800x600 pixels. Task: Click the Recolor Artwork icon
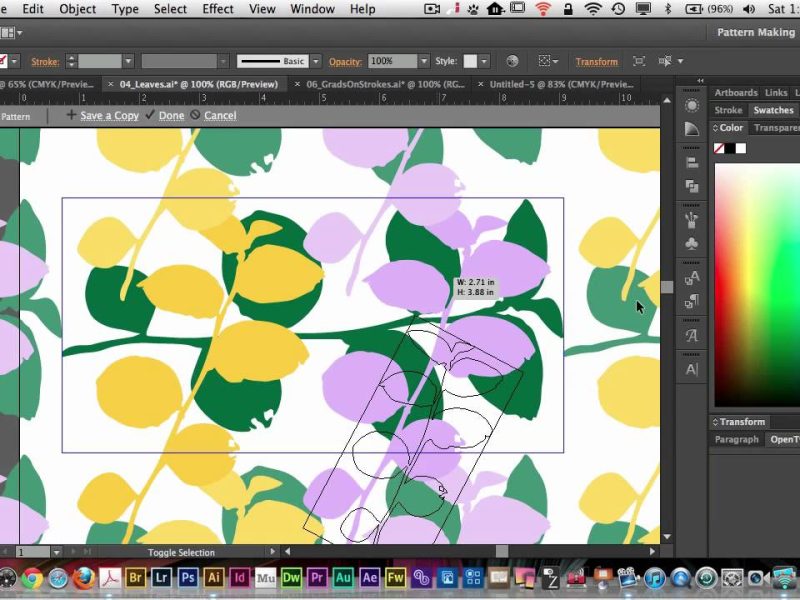(x=512, y=61)
